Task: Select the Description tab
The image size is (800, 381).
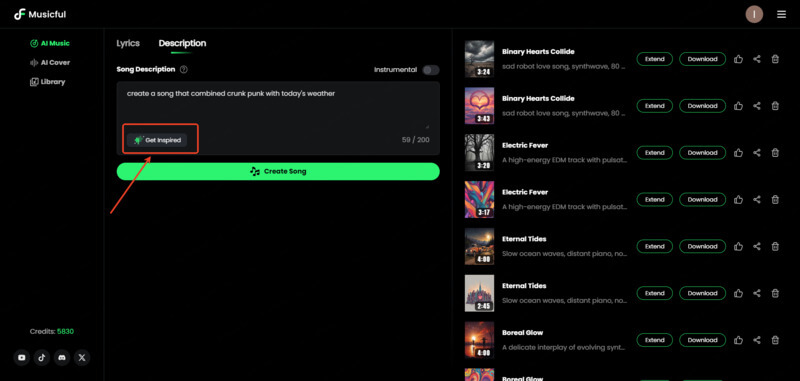Action: pos(182,43)
